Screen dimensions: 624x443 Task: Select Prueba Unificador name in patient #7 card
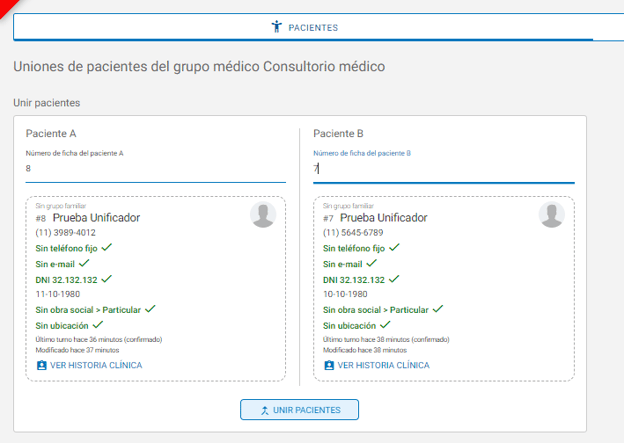pos(384,217)
